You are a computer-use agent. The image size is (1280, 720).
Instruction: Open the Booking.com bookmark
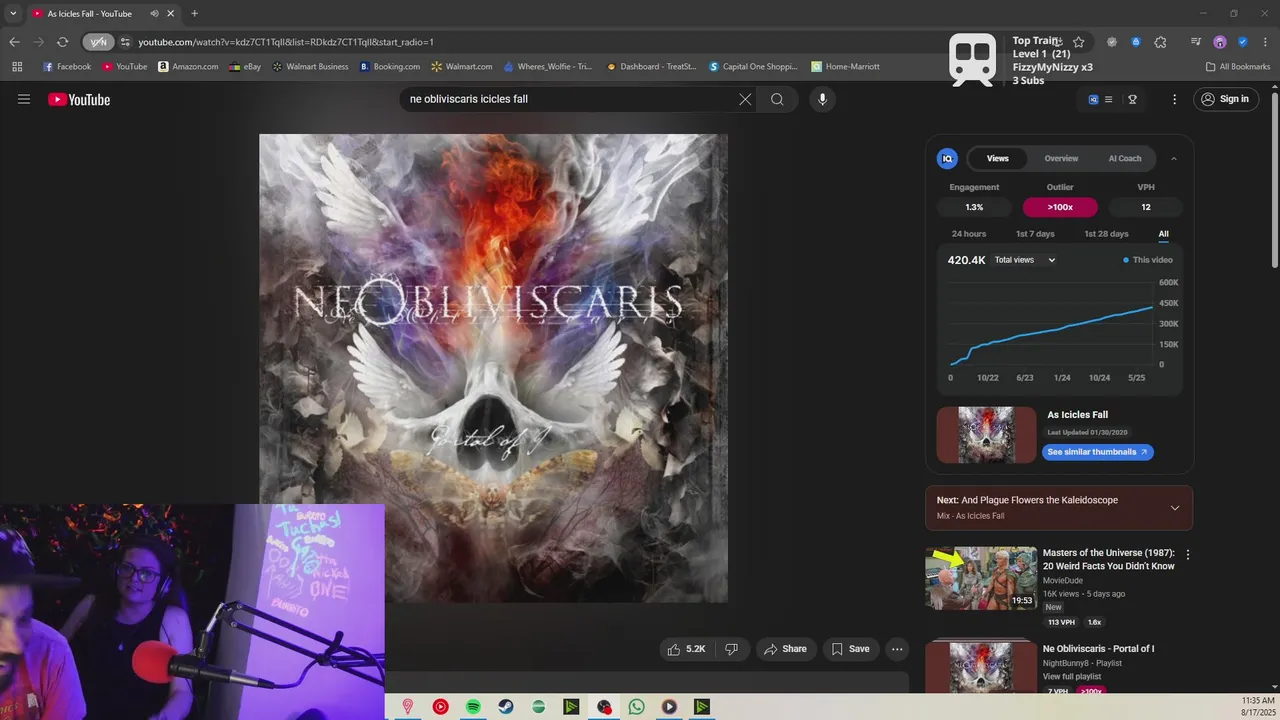[x=390, y=67]
